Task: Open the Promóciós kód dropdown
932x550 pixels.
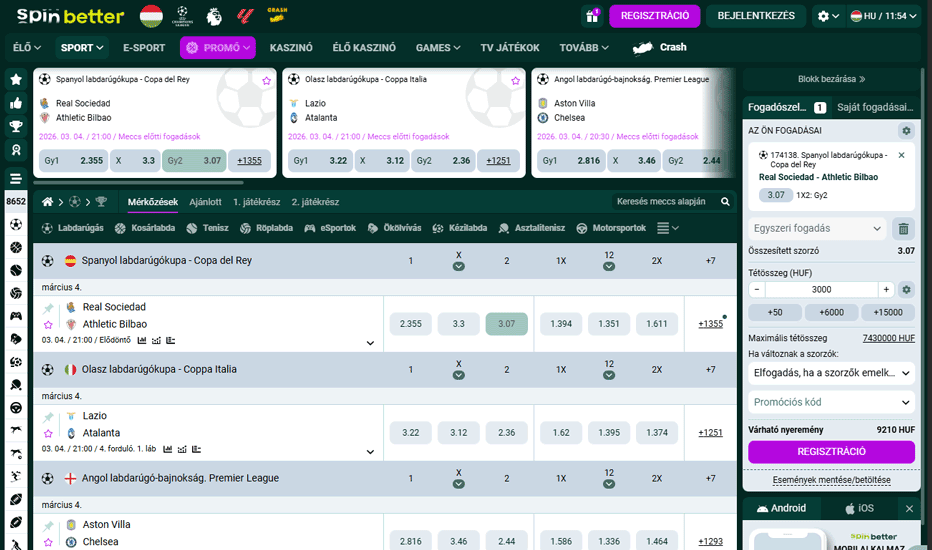Action: (x=831, y=403)
